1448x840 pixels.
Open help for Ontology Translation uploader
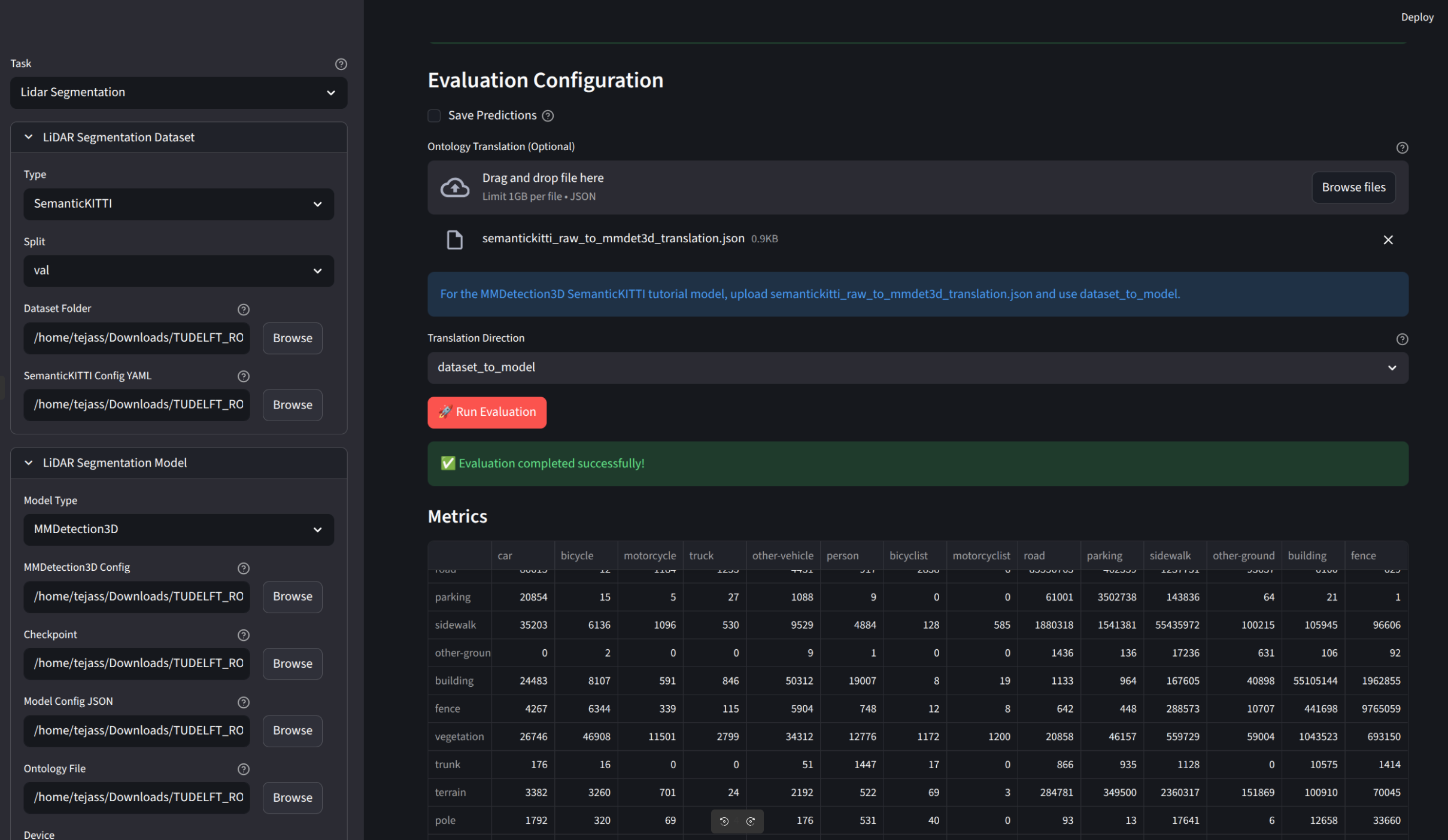(1402, 148)
